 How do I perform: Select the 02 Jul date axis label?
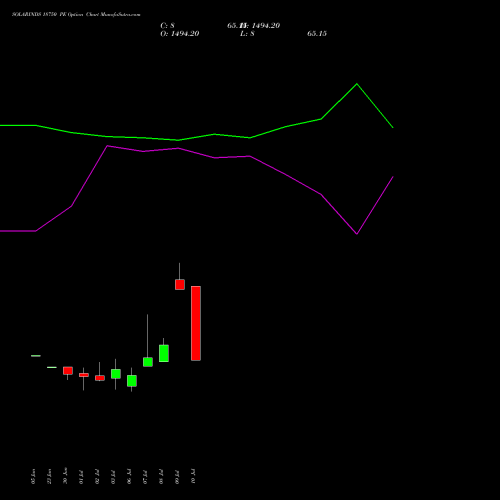click(97, 477)
